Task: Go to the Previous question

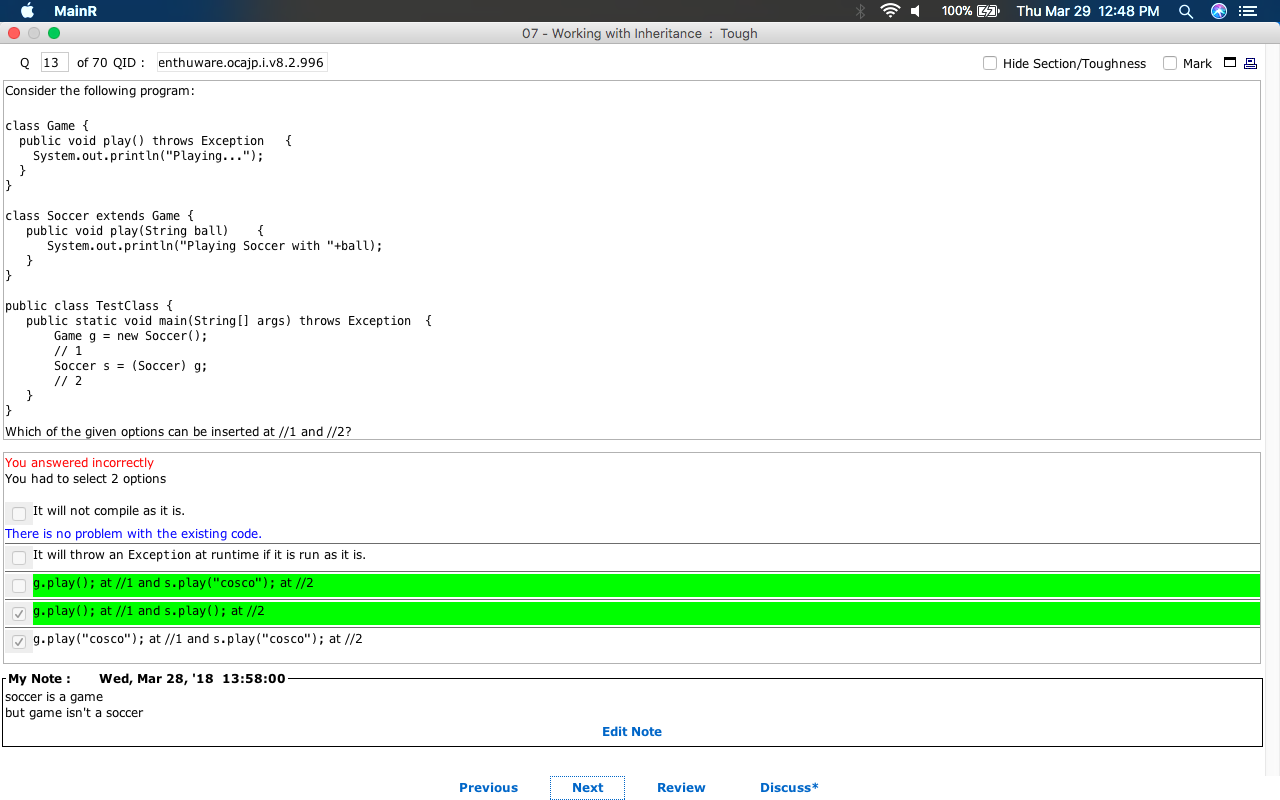Action: 488,788
